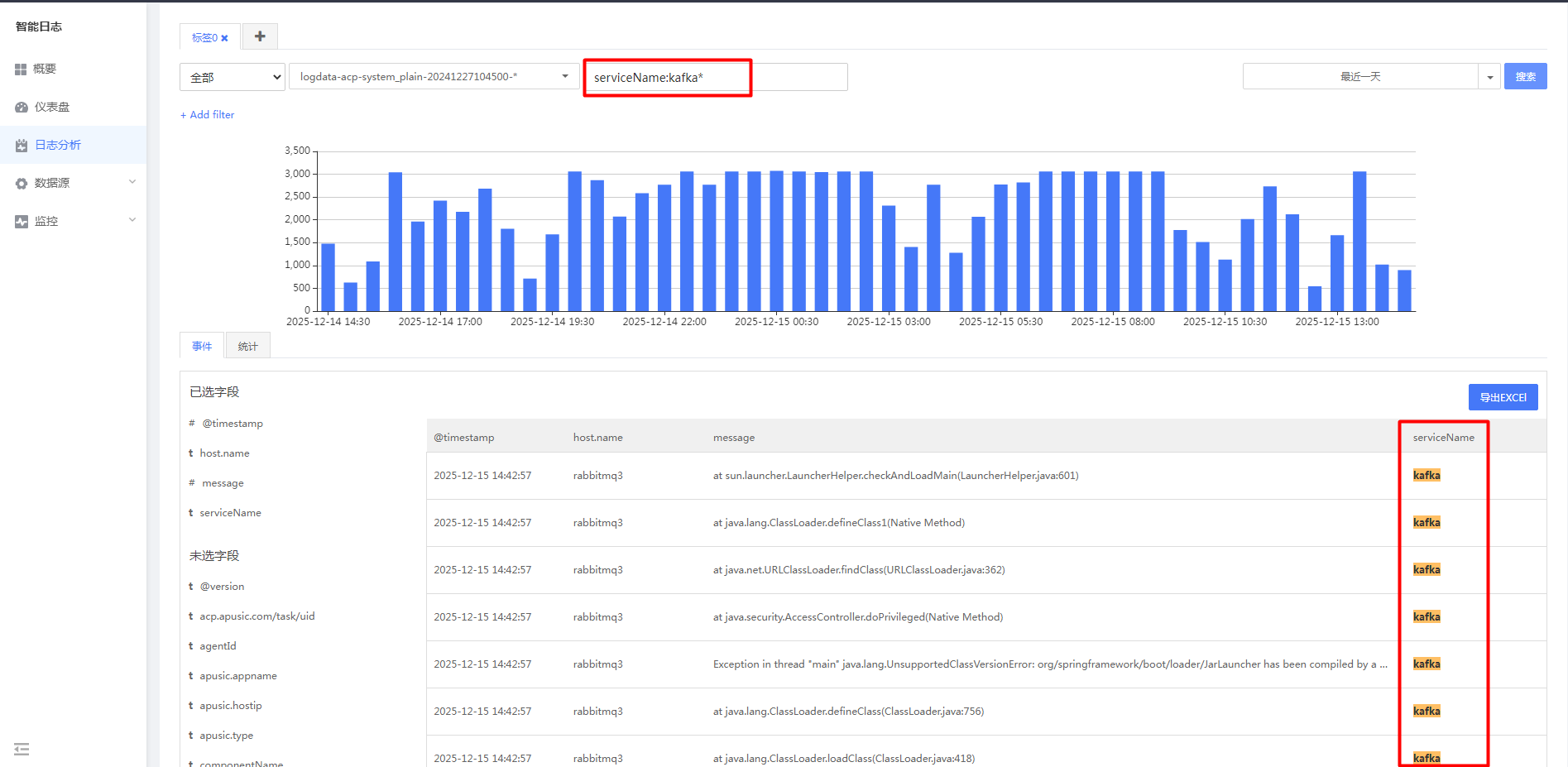Open row with URLClassLoader.findClass message
The image size is (1568, 767).
tap(986, 570)
